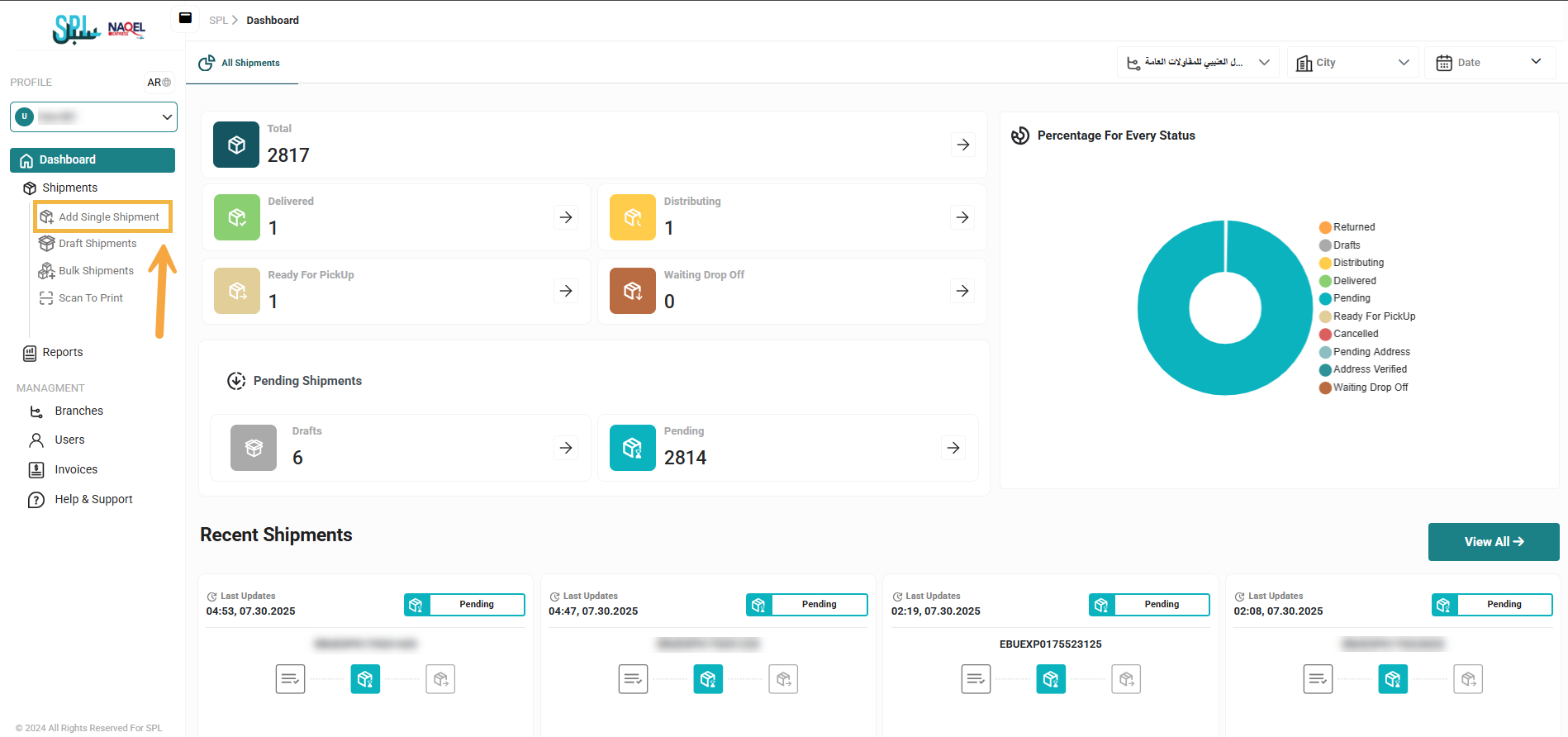The height and width of the screenshot is (737, 1568).
Task: Open arrow for Ready For PickUp card
Action: click(566, 291)
